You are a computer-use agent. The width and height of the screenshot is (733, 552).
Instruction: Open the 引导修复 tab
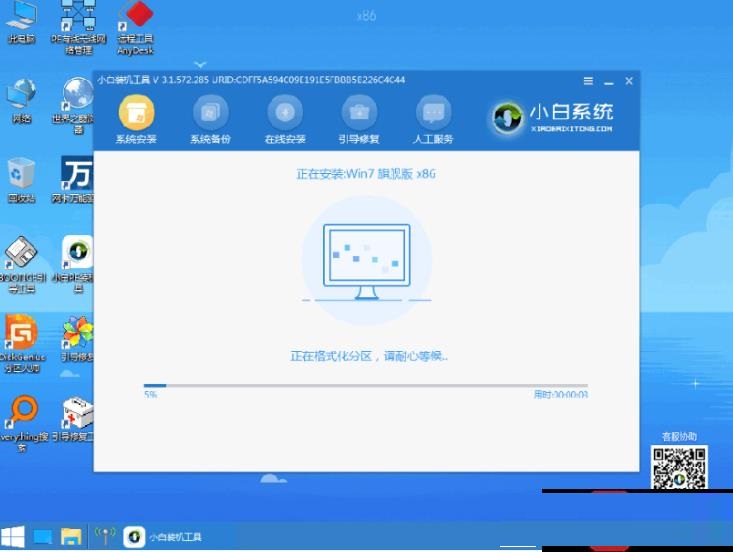click(359, 120)
